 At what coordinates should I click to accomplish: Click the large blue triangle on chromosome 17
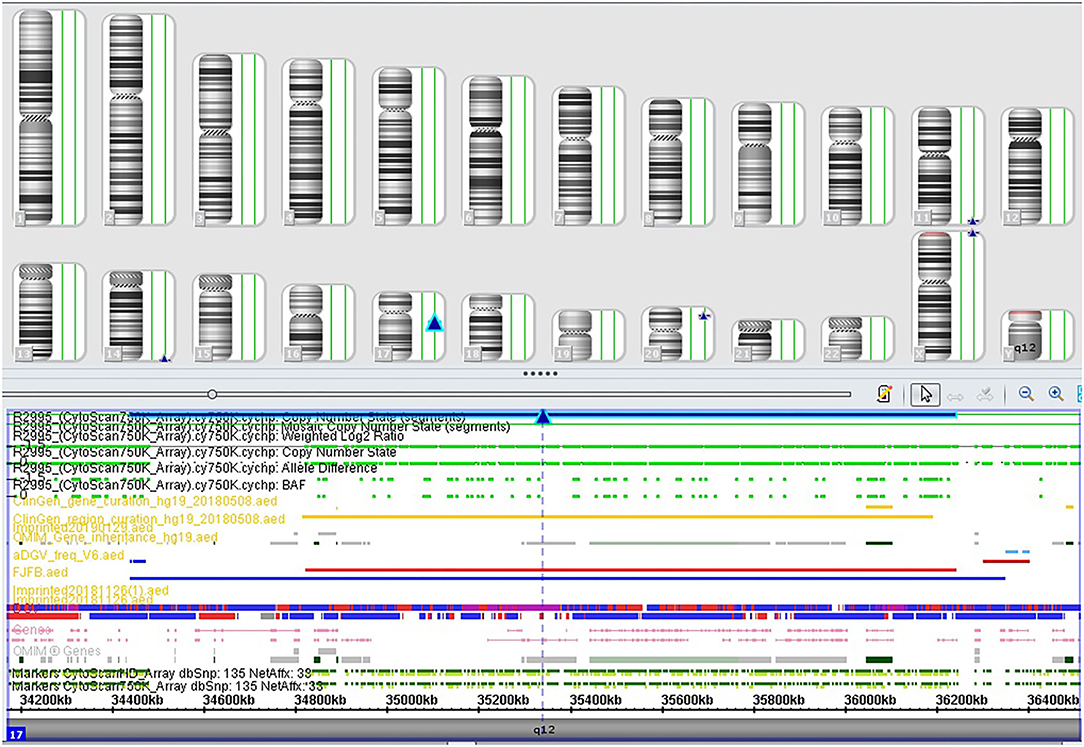pyautogui.click(x=434, y=323)
